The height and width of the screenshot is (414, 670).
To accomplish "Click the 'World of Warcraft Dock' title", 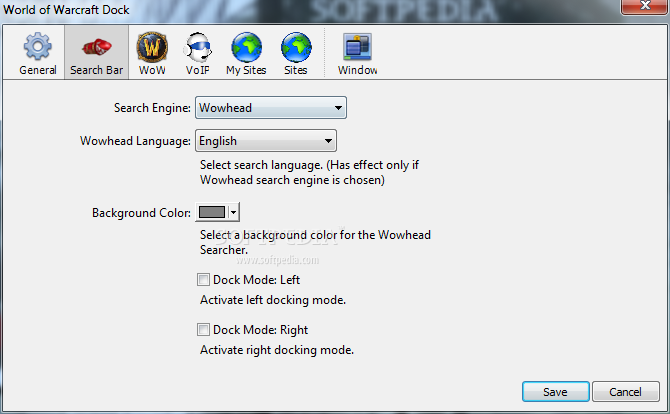I will [66, 9].
